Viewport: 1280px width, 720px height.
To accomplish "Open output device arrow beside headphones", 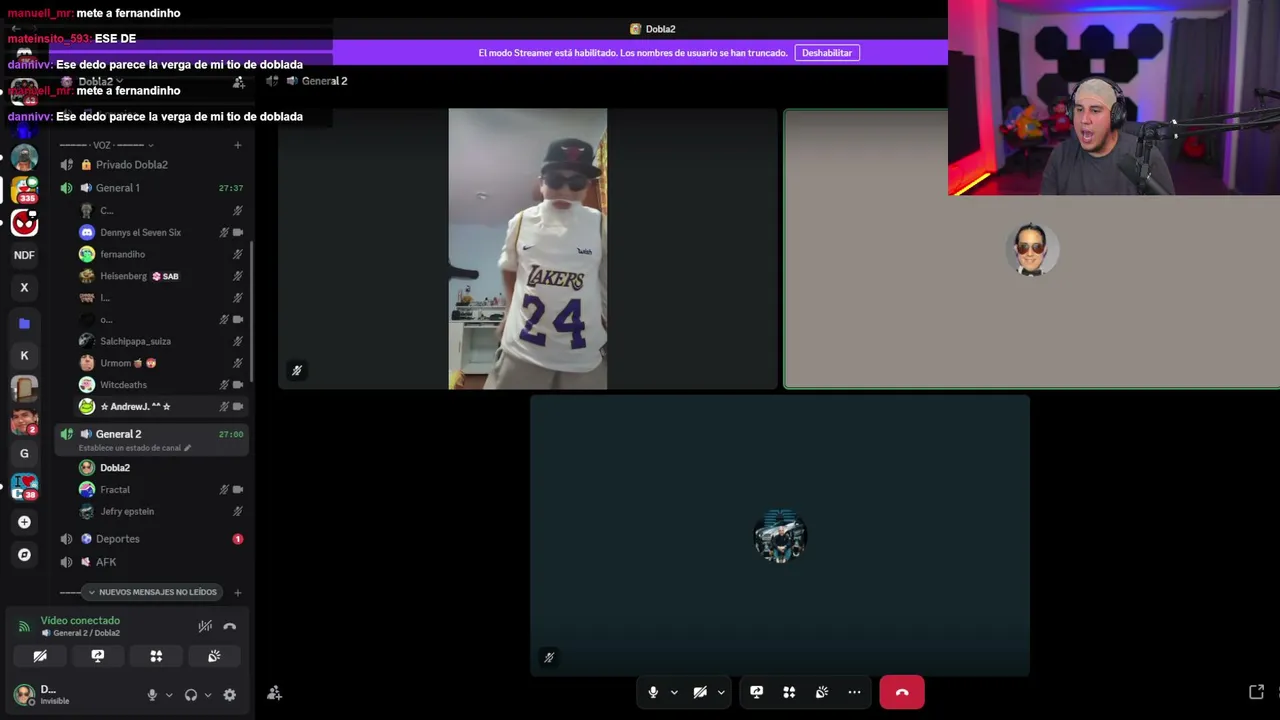I will [207, 695].
